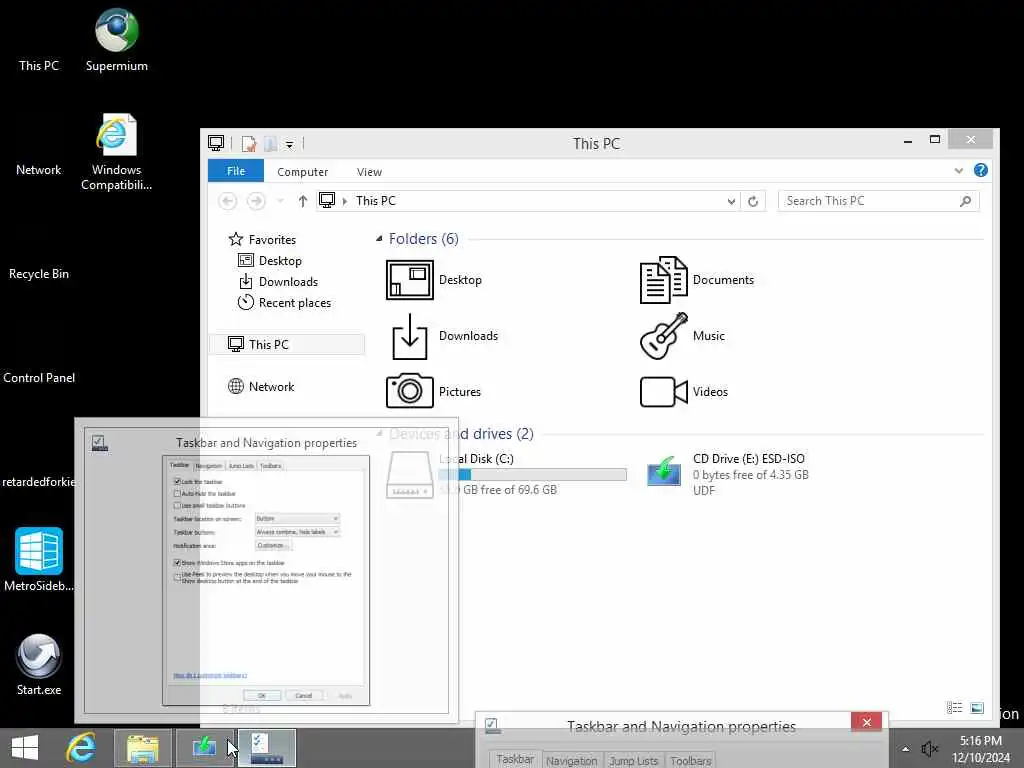This screenshot has width=1024, height=768.
Task: Select the Pictures camera folder icon
Action: tap(409, 391)
